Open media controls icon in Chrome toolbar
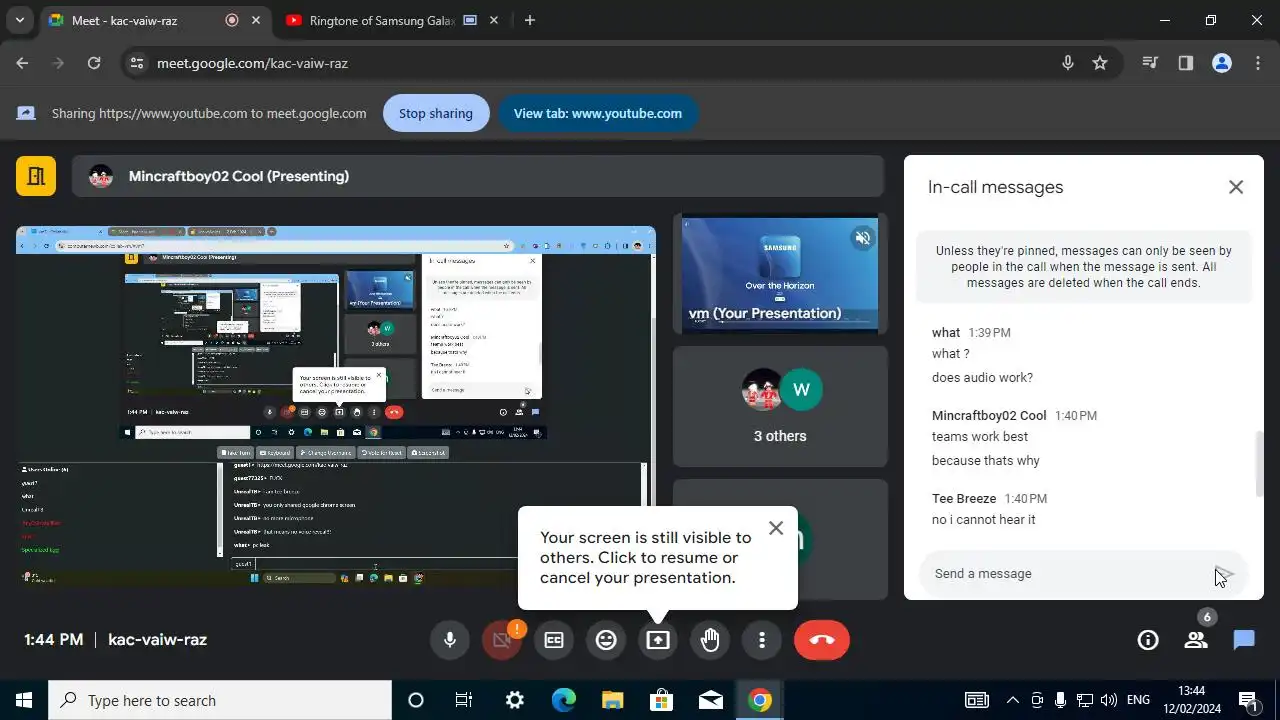The image size is (1280, 720). point(1150,63)
